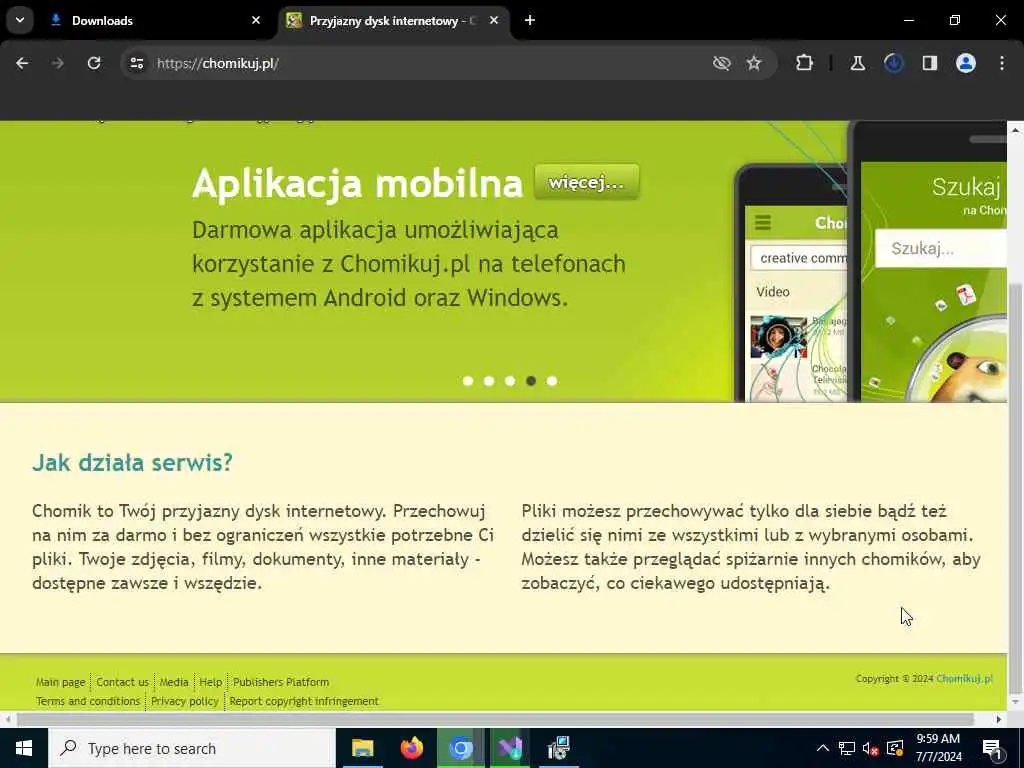Open Visual Studio from the taskbar
The height and width of the screenshot is (768, 1024).
point(509,748)
